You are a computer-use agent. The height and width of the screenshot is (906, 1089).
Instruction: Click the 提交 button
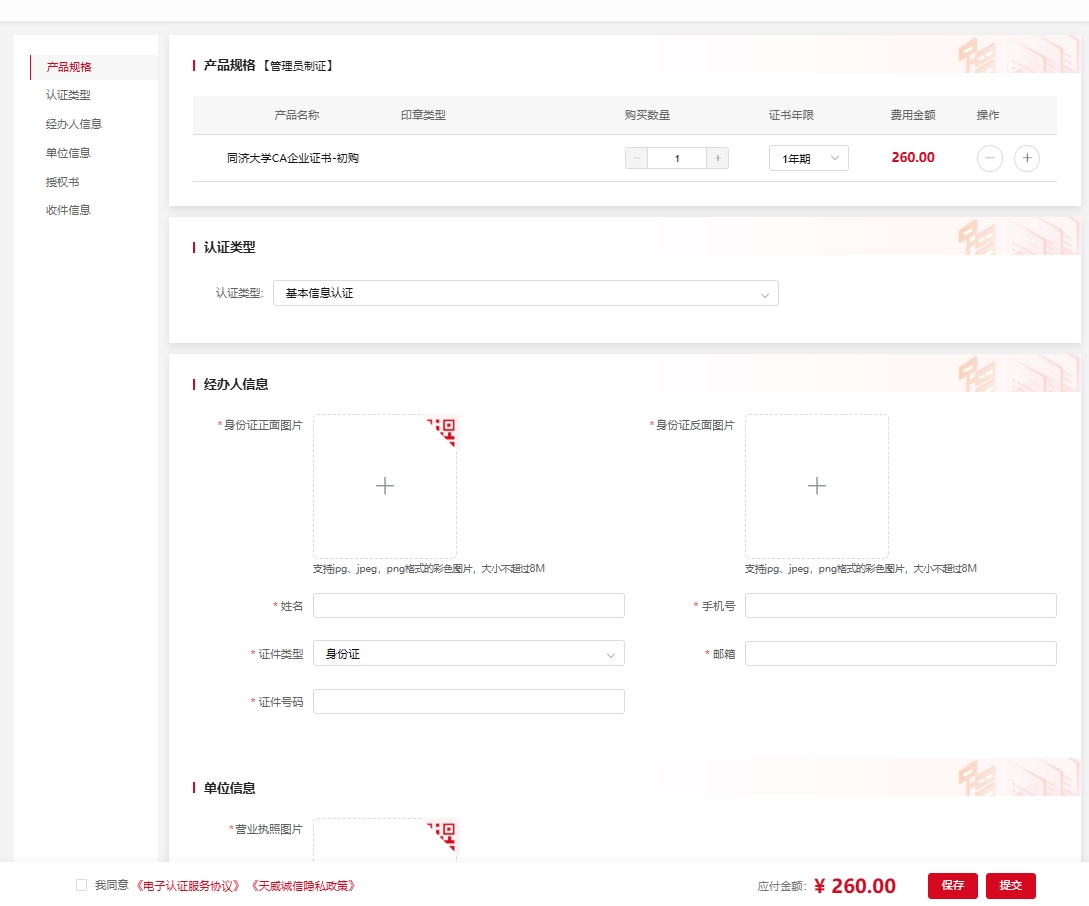(1010, 885)
